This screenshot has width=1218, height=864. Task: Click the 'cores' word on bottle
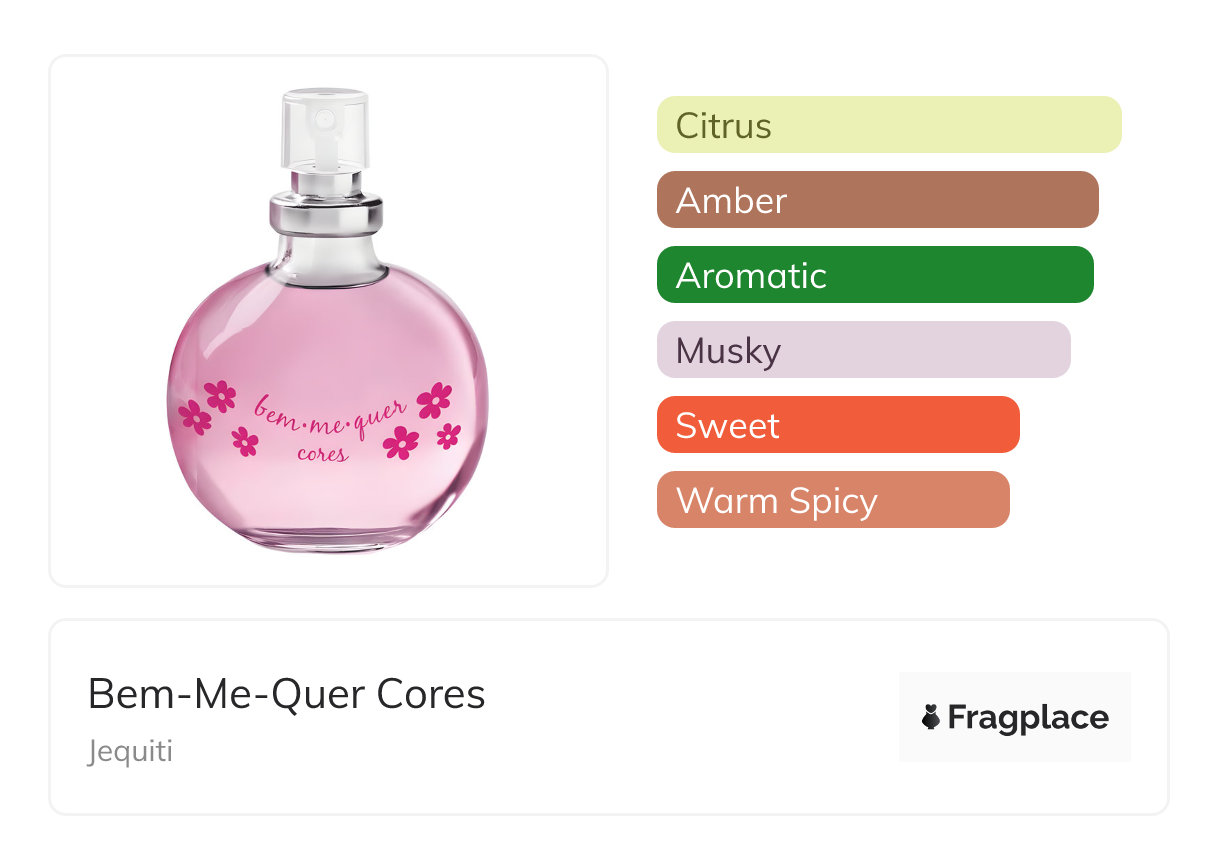pos(324,454)
